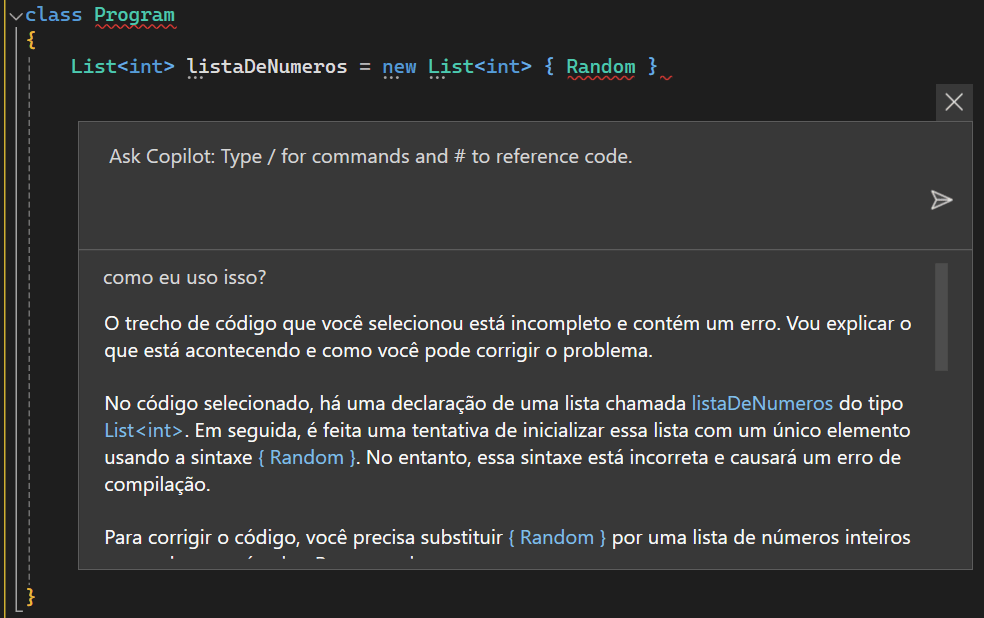Viewport: 984px width, 618px height.
Task: Click the Program class name in code
Action: pyautogui.click(x=134, y=15)
